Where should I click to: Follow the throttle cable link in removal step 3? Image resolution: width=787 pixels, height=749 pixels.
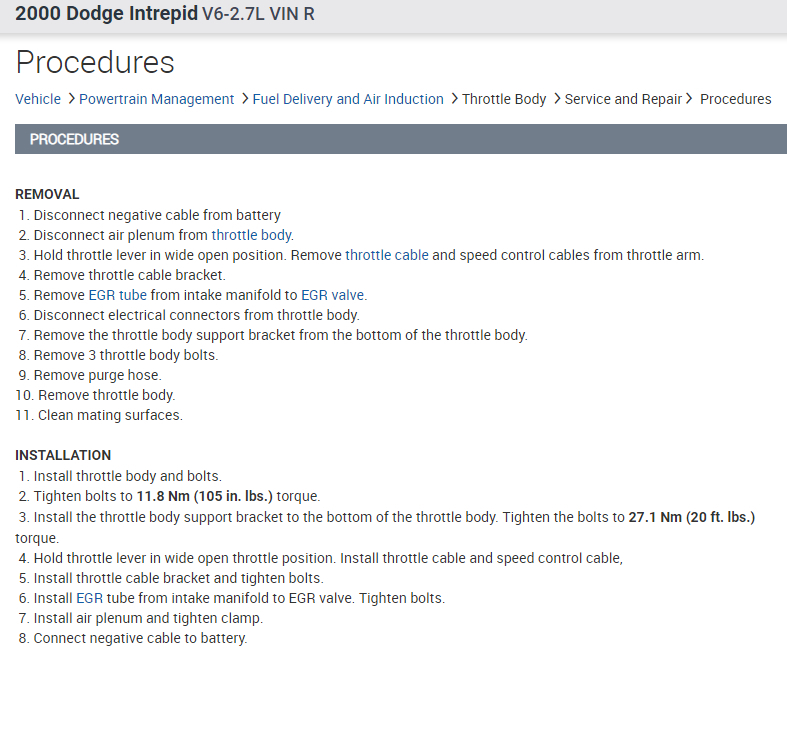[387, 255]
